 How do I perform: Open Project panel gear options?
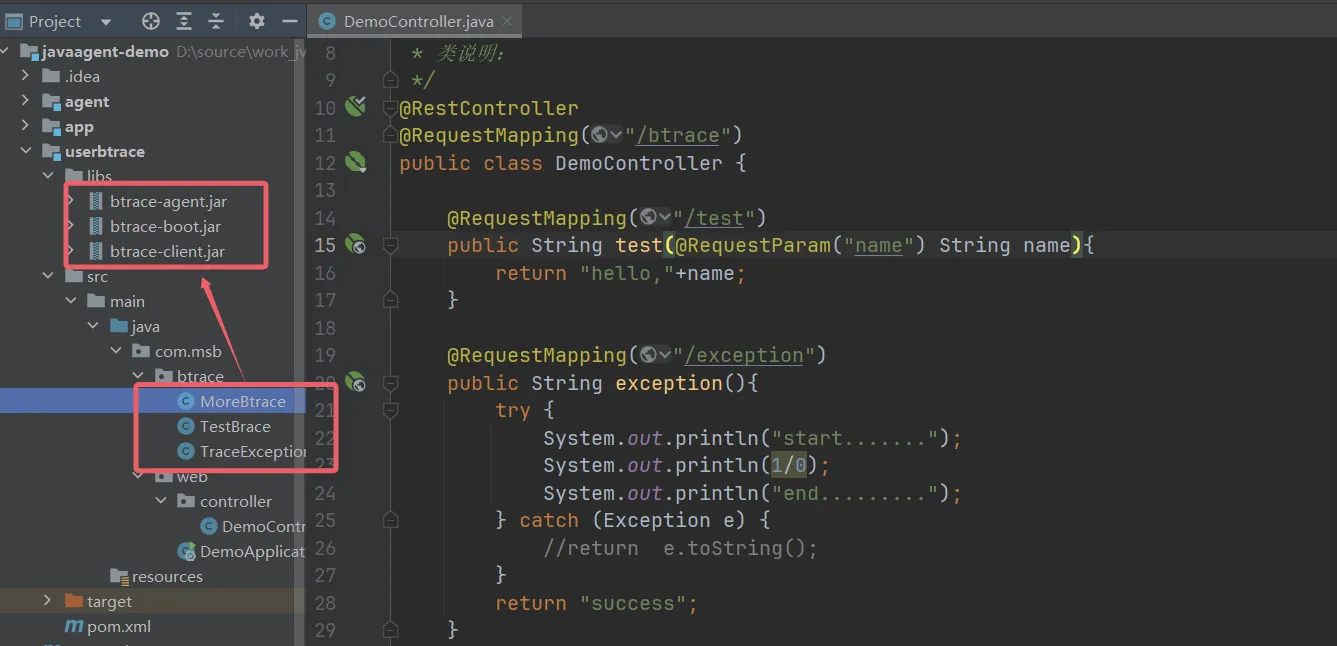click(257, 21)
